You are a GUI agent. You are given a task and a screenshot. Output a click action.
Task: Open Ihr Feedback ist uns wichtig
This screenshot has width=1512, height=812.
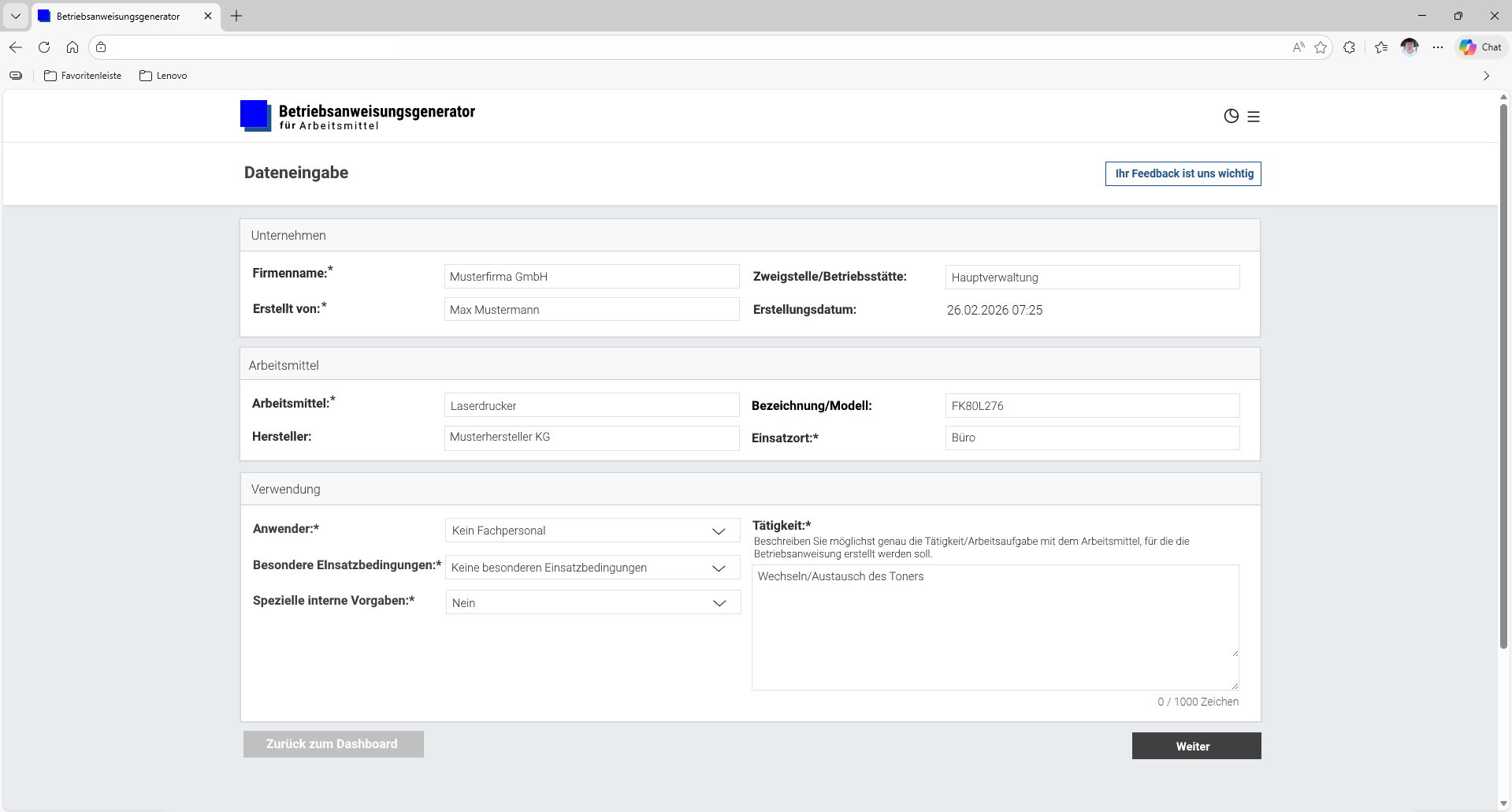[x=1183, y=173]
